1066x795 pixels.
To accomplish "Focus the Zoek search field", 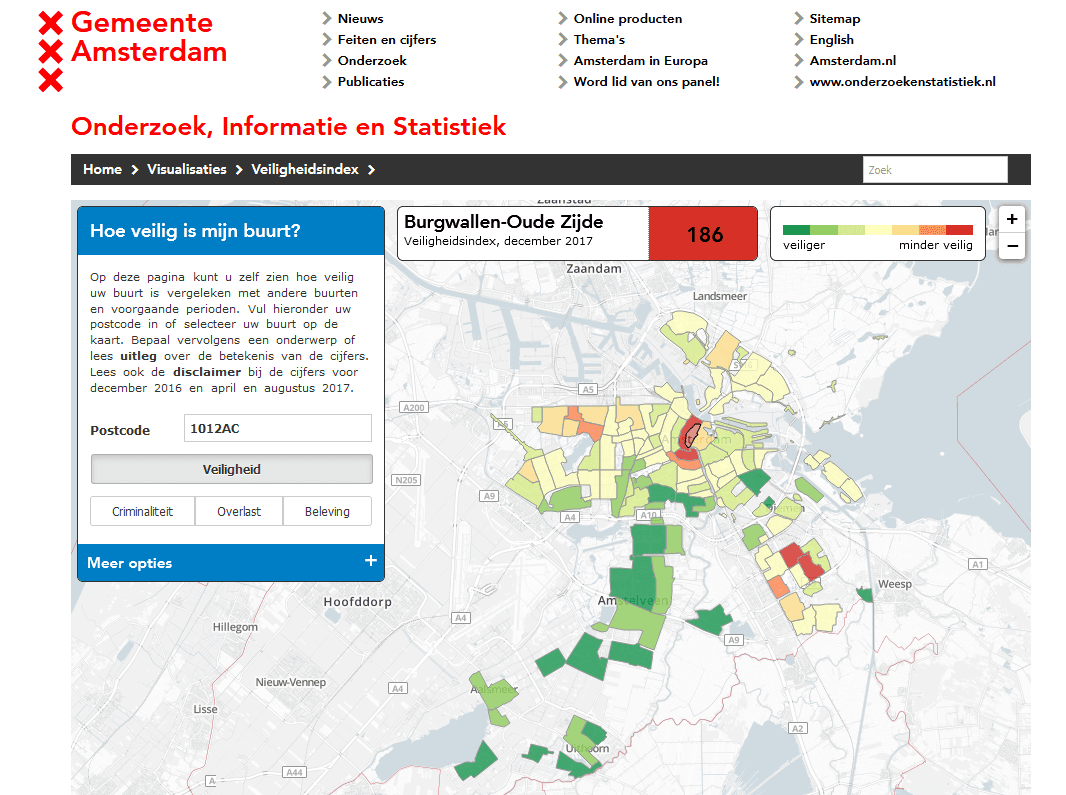I will coord(935,170).
